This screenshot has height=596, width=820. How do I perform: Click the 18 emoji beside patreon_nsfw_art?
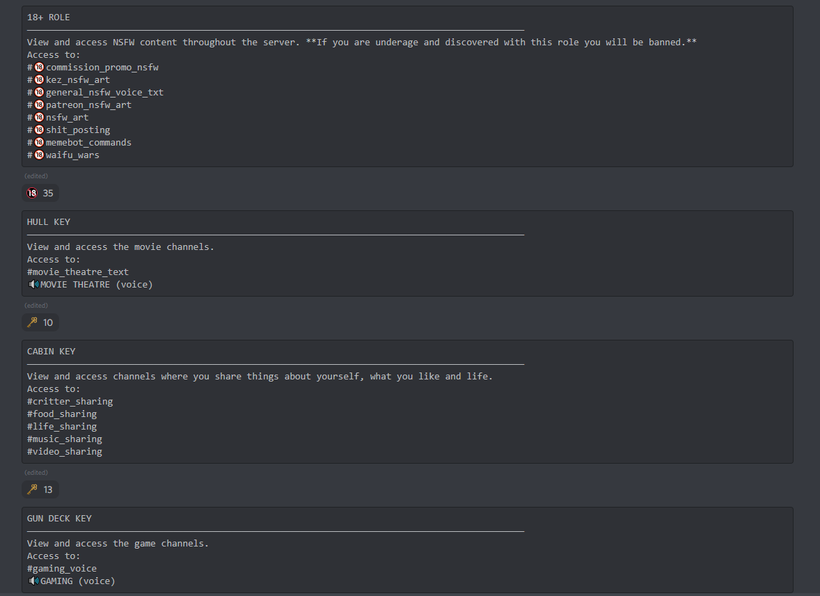[x=39, y=105]
